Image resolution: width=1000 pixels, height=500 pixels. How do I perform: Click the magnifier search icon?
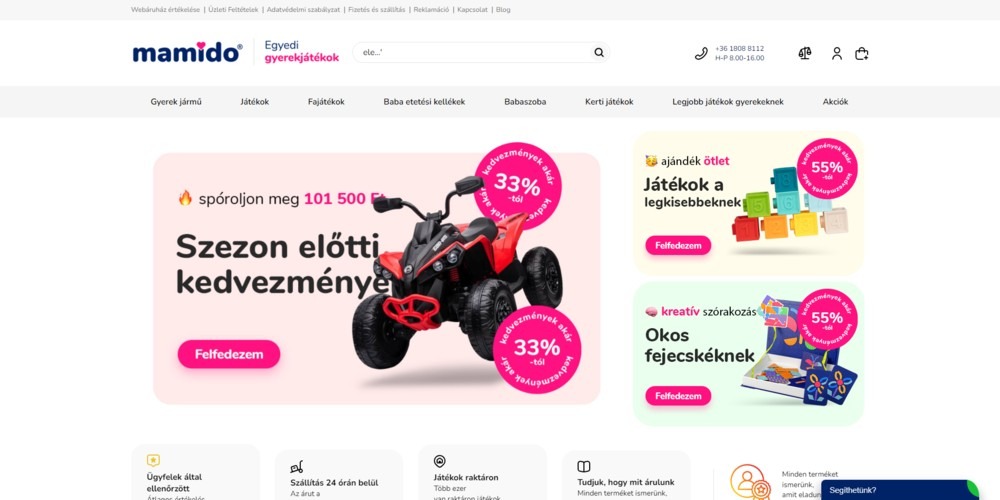[598, 52]
